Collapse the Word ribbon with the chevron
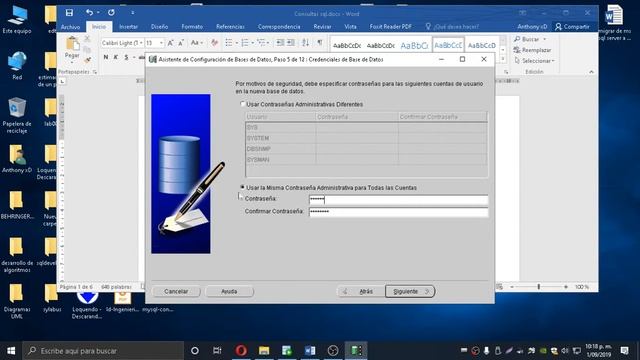This screenshot has height=360, width=640. click(591, 72)
